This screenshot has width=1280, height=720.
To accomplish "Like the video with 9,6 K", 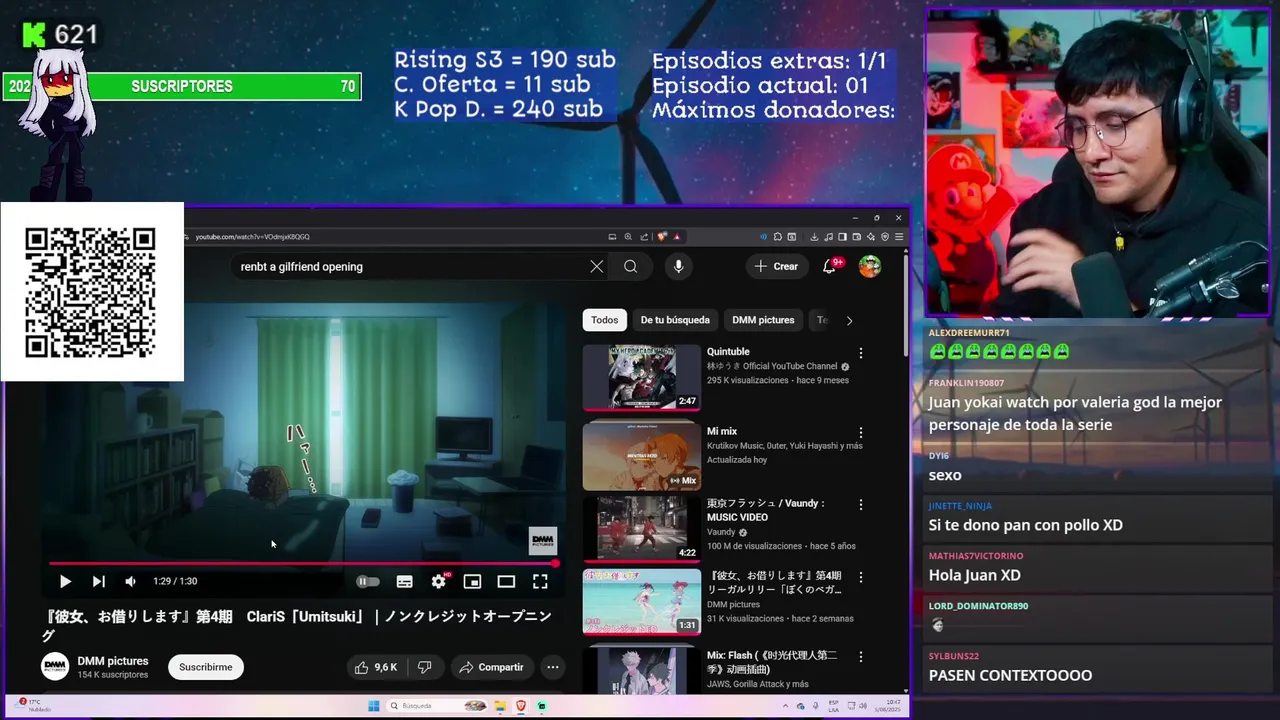I will [x=376, y=667].
